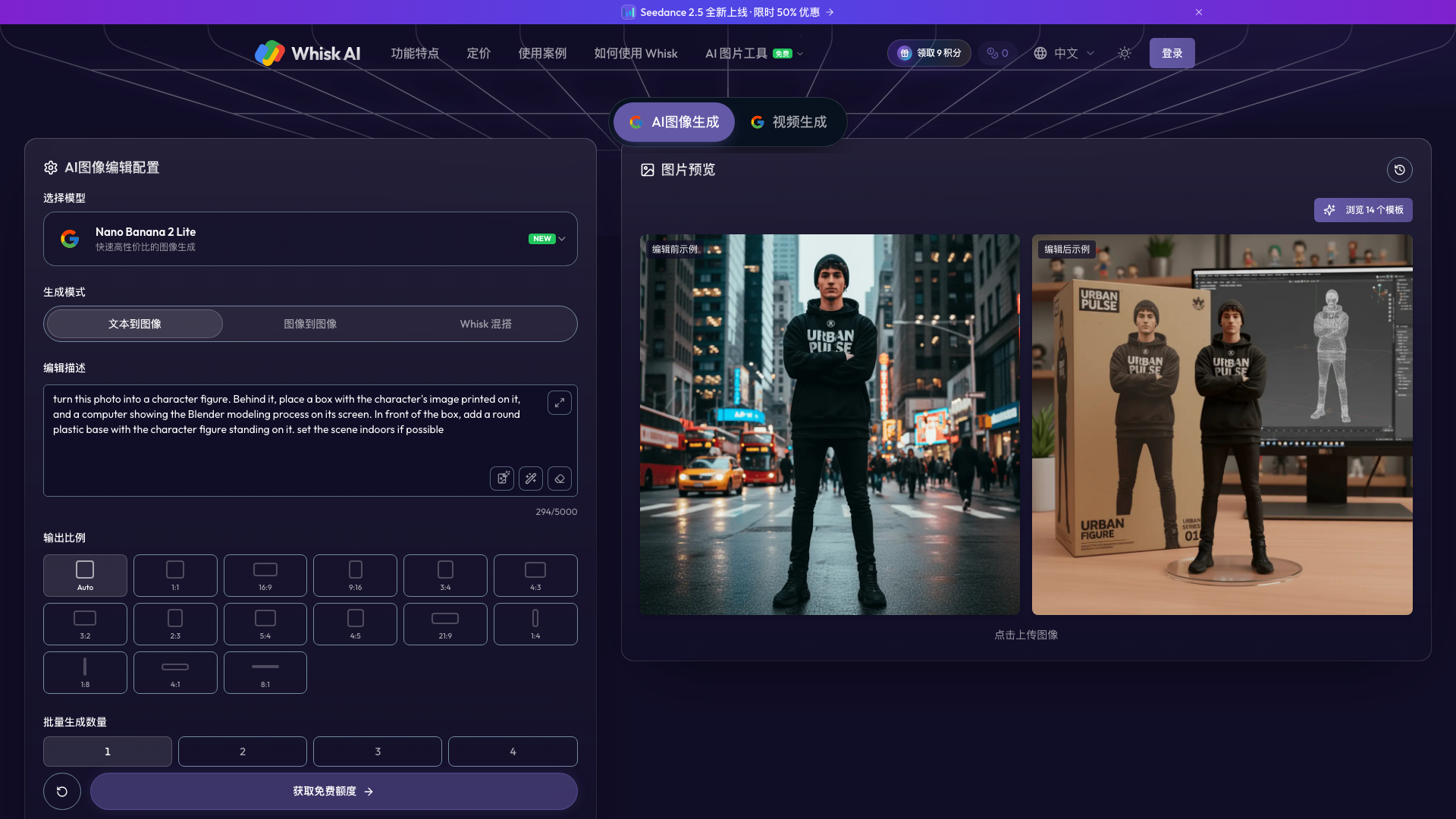Click the 获取免费额度 button
The image size is (1456, 819).
tap(334, 792)
